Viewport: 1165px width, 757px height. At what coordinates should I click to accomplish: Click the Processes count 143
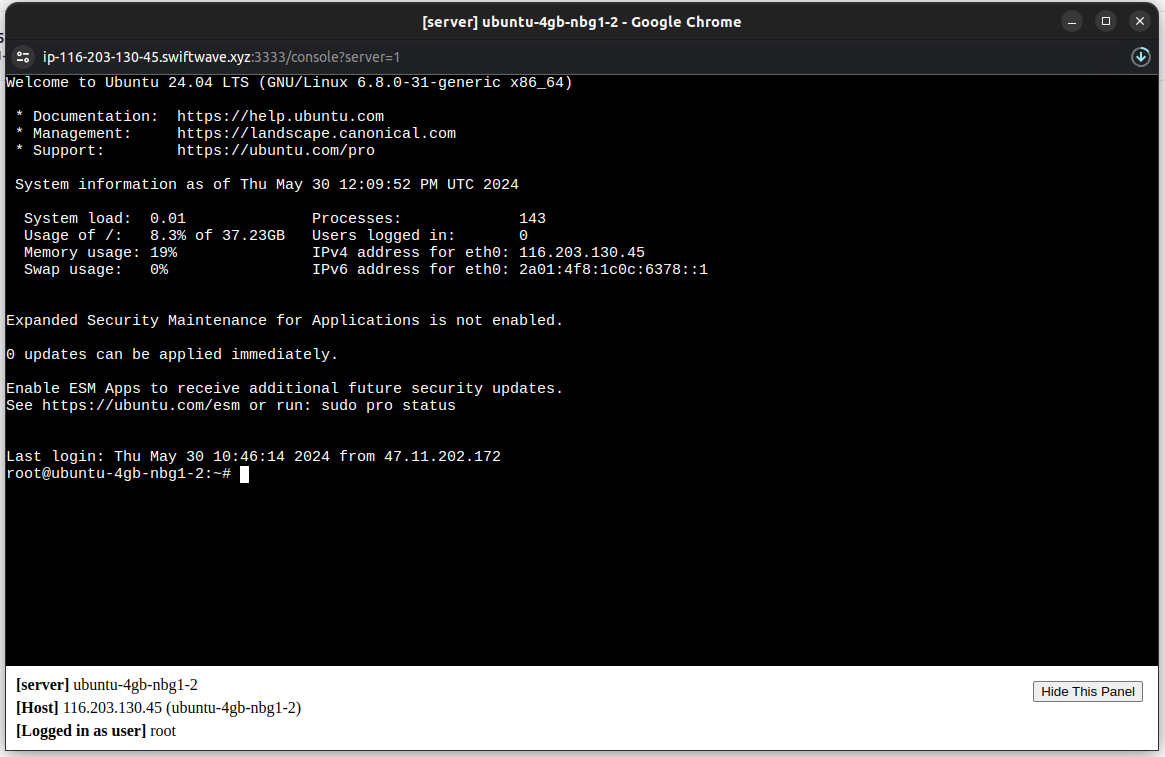pyautogui.click(x=532, y=218)
